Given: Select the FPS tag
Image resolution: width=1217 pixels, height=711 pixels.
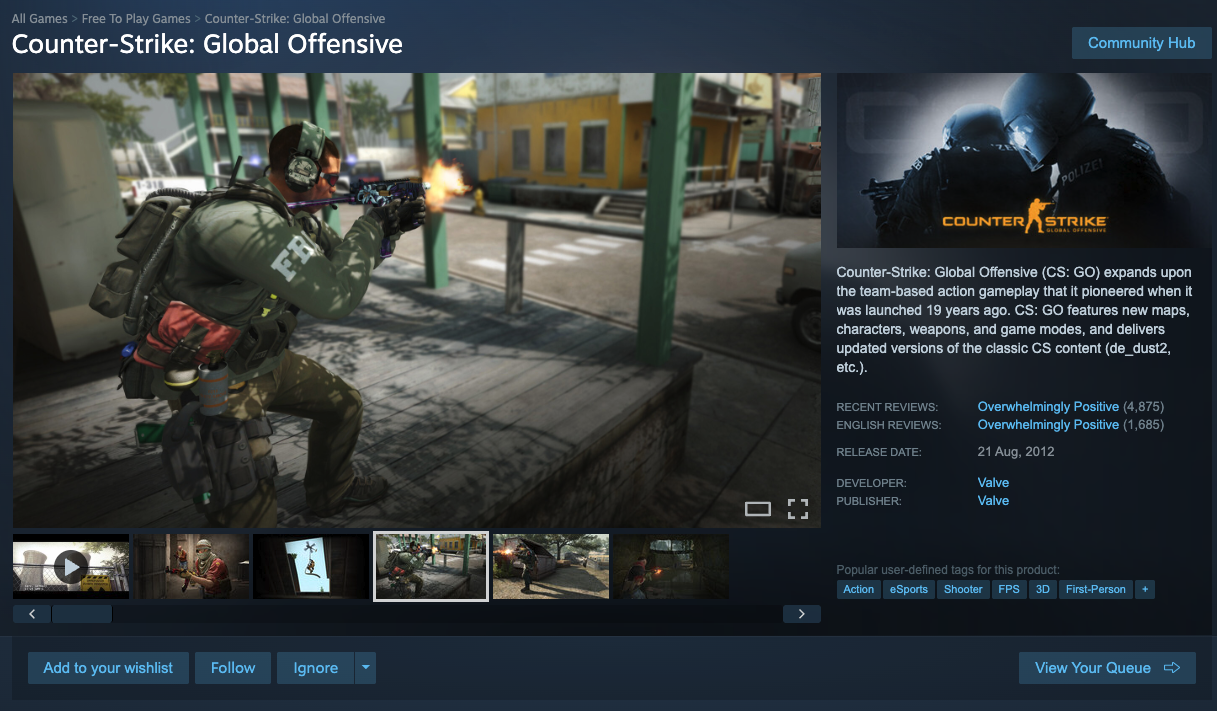Looking at the screenshot, I should (1009, 589).
